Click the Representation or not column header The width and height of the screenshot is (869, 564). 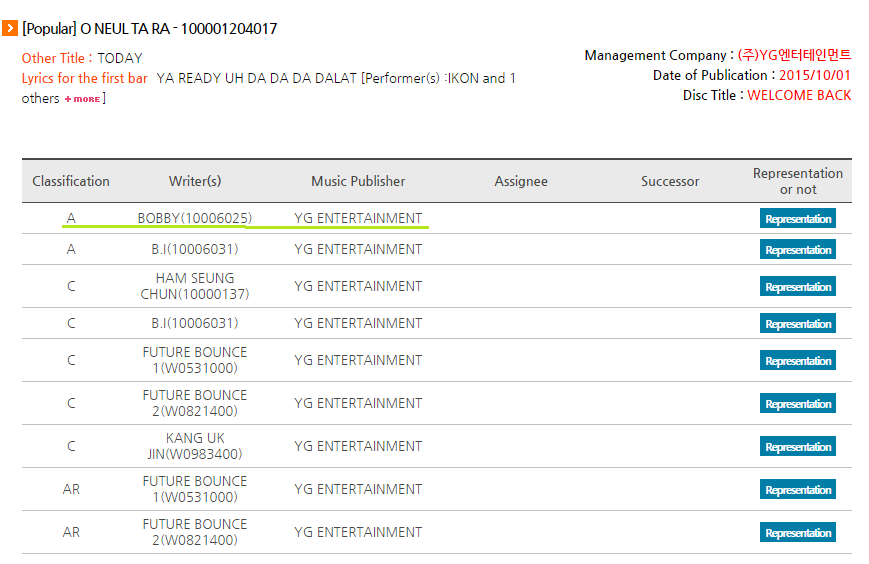click(x=798, y=181)
